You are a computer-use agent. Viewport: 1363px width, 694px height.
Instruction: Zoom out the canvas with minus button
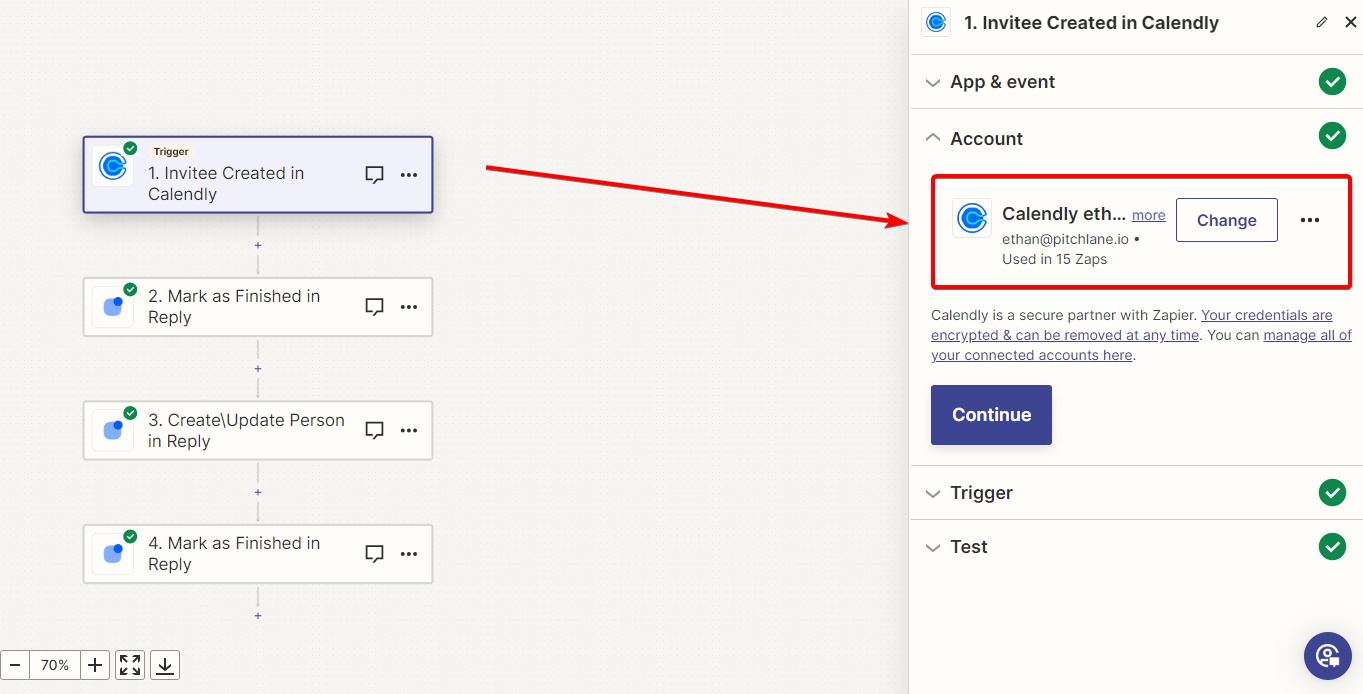pyautogui.click(x=15, y=665)
